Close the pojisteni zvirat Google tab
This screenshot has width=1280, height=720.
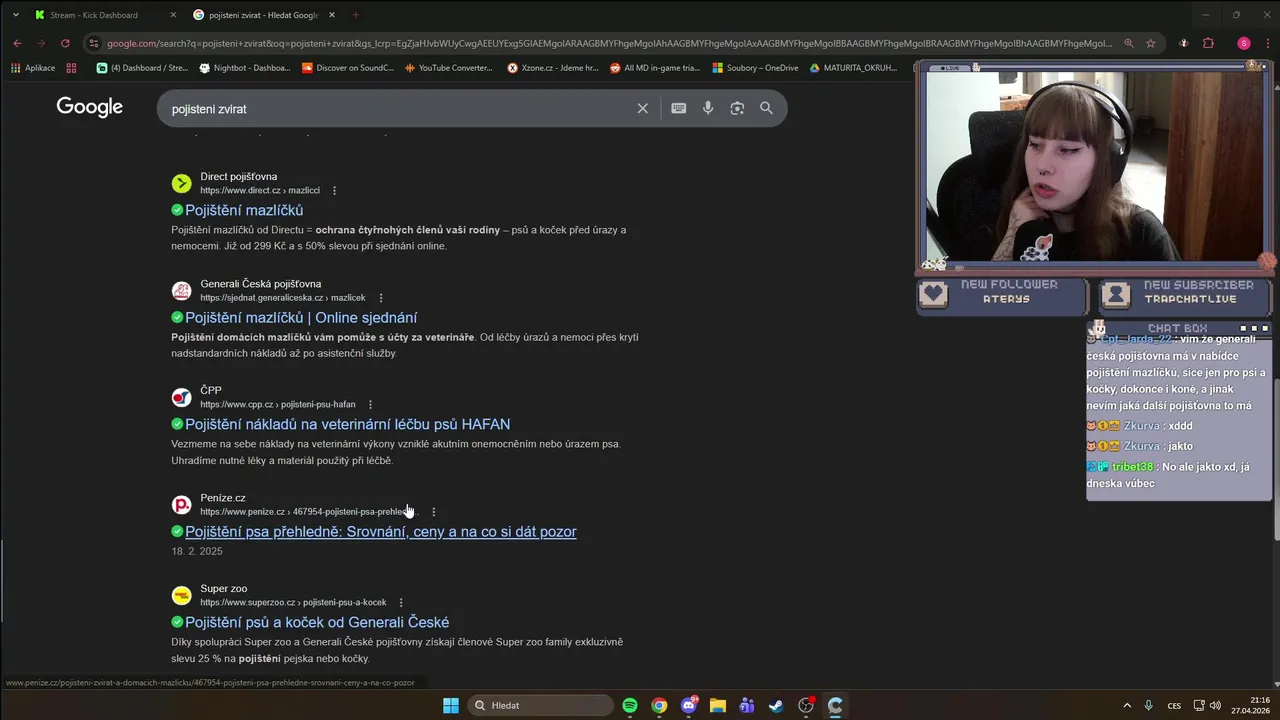(332, 15)
